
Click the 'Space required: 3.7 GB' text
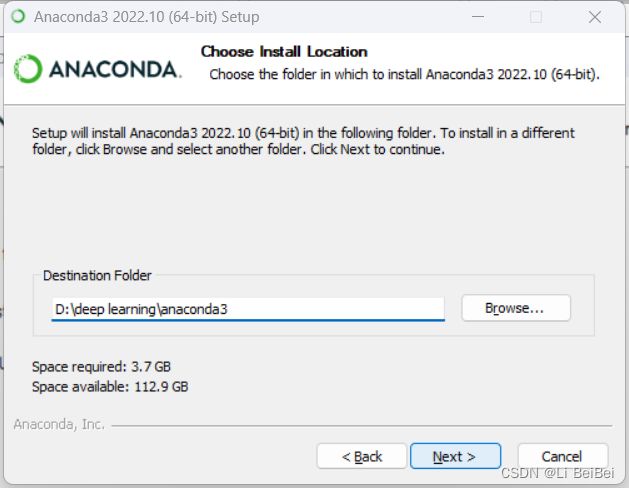101,367
